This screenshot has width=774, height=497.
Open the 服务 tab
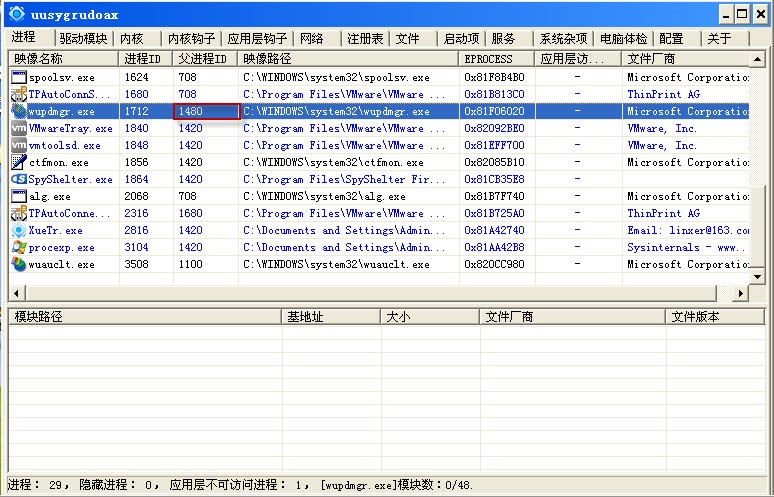coord(503,38)
